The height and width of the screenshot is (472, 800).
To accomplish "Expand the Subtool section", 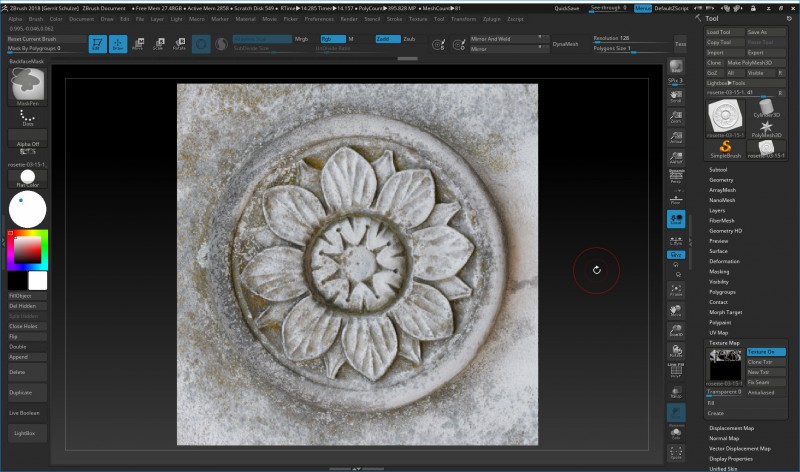I will (718, 170).
